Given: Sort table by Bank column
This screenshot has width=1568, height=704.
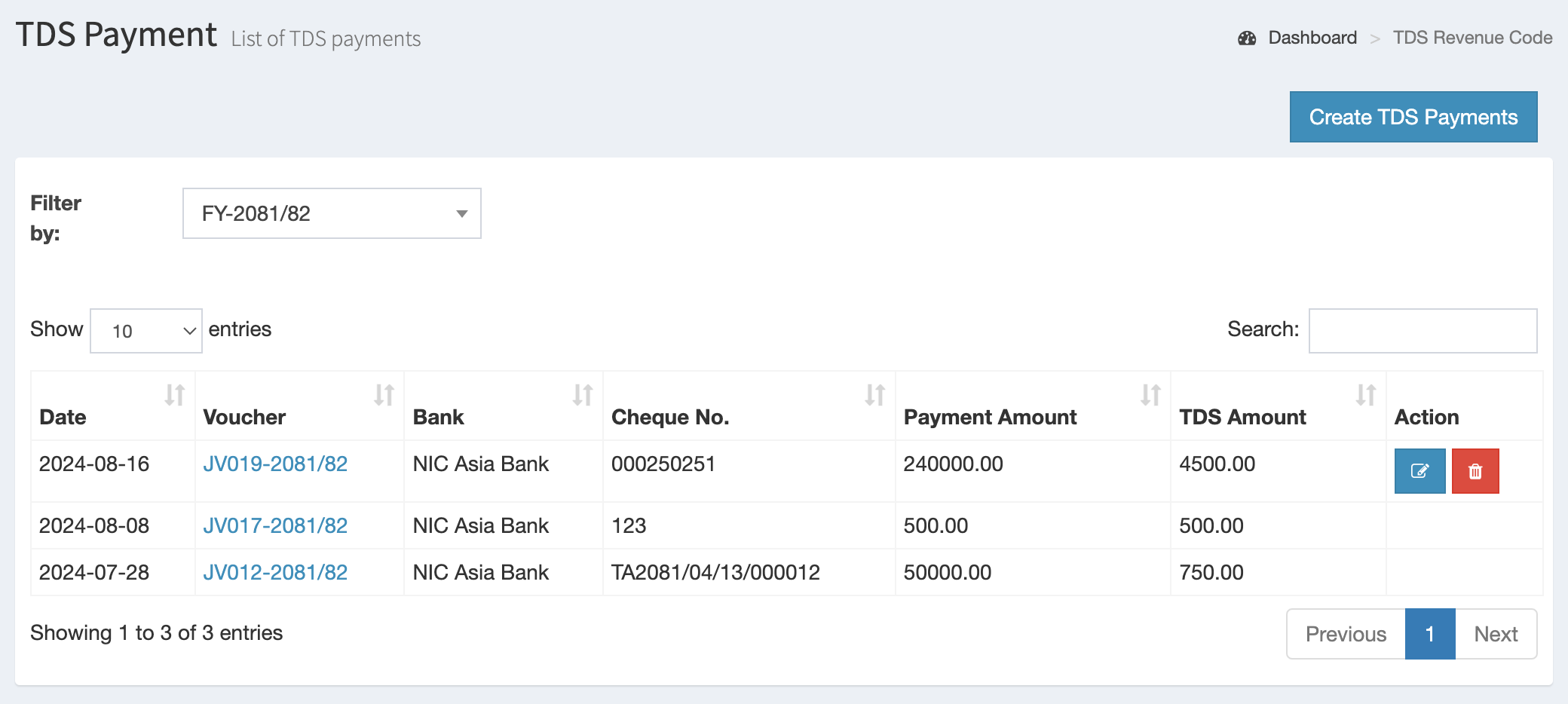Looking at the screenshot, I should coord(503,406).
